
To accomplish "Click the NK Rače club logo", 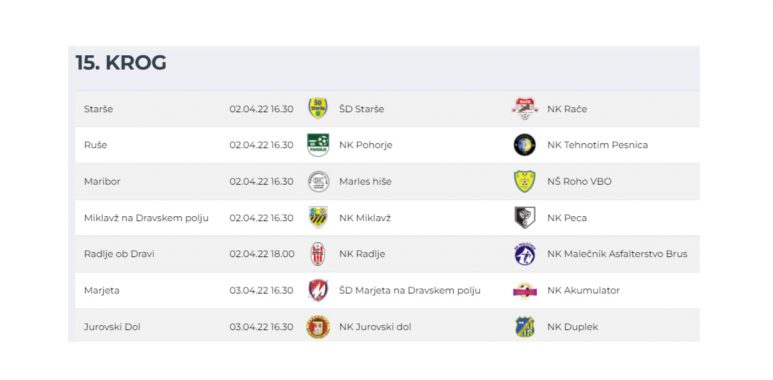I will click(x=525, y=108).
